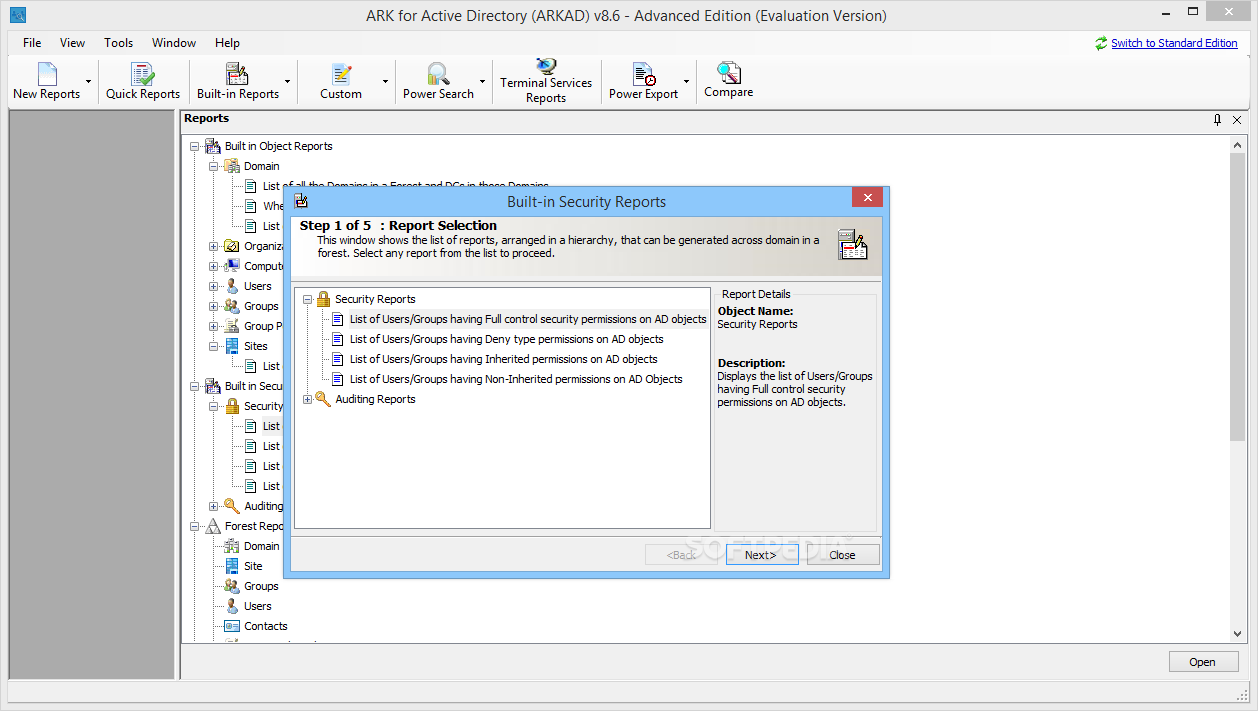Image resolution: width=1258 pixels, height=711 pixels.
Task: Click the Switch to Standard Edition refresh icon
Action: 1101,43
